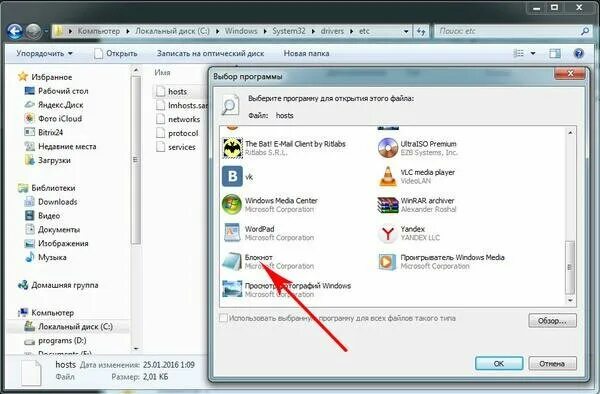Screen dimensions: 600x394
Task: Click the Обзор... browse button
Action: pos(552,321)
